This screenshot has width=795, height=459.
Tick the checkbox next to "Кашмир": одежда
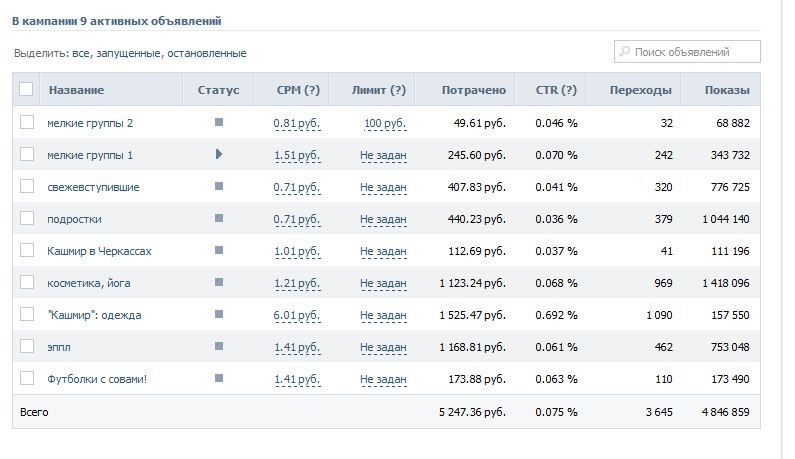point(27,314)
